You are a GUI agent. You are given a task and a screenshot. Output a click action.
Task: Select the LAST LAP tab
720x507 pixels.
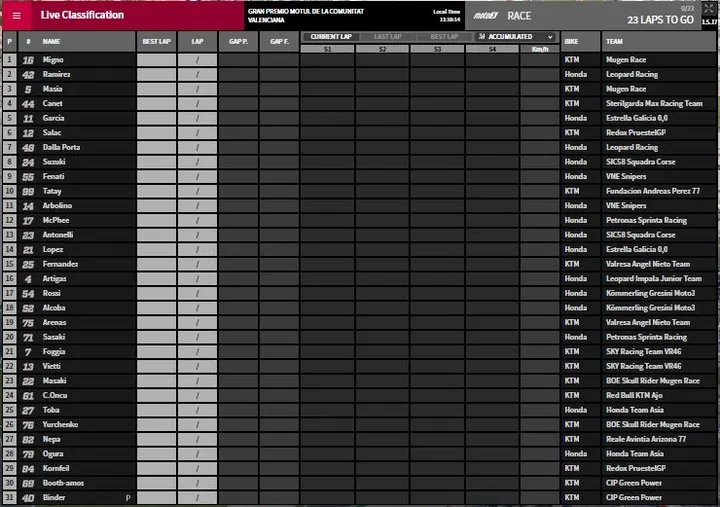pos(388,37)
